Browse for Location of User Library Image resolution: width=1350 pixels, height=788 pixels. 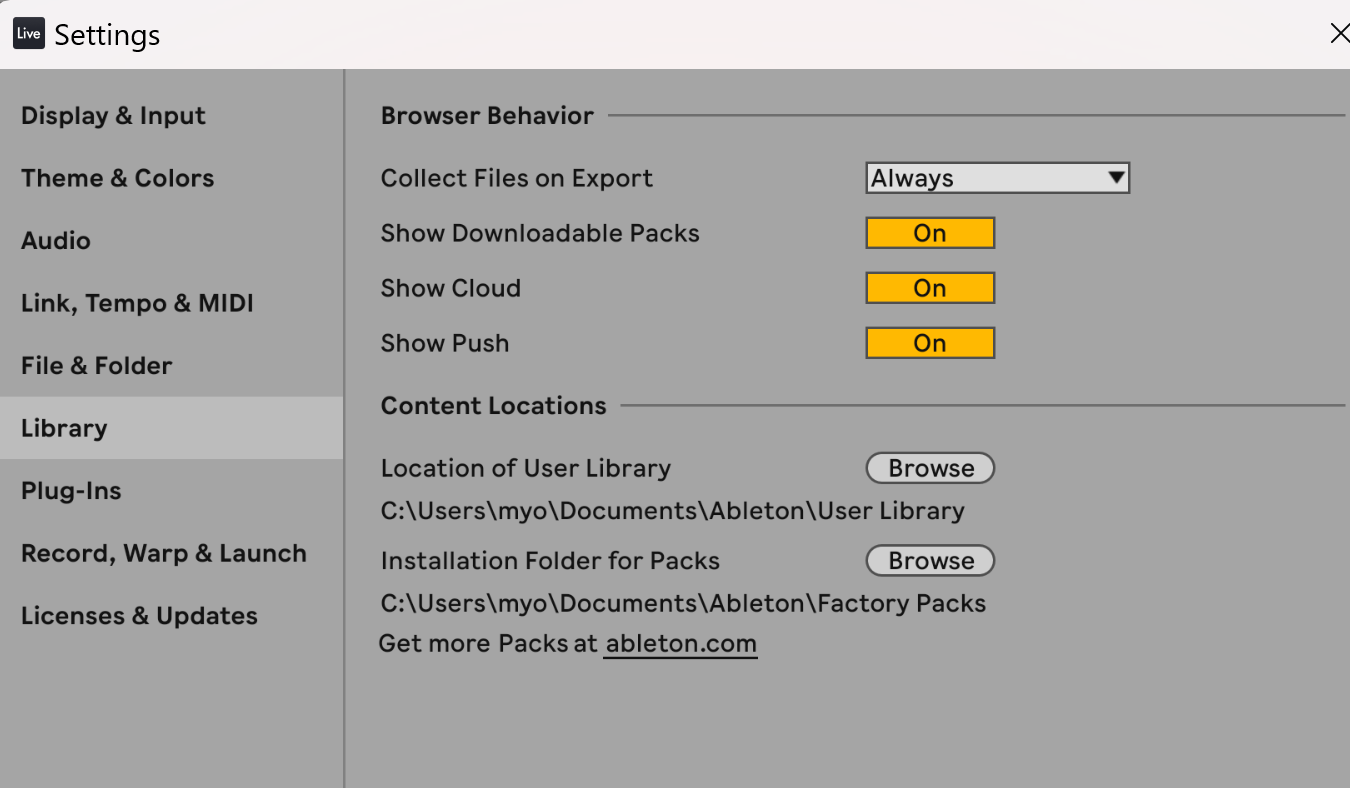click(x=929, y=468)
